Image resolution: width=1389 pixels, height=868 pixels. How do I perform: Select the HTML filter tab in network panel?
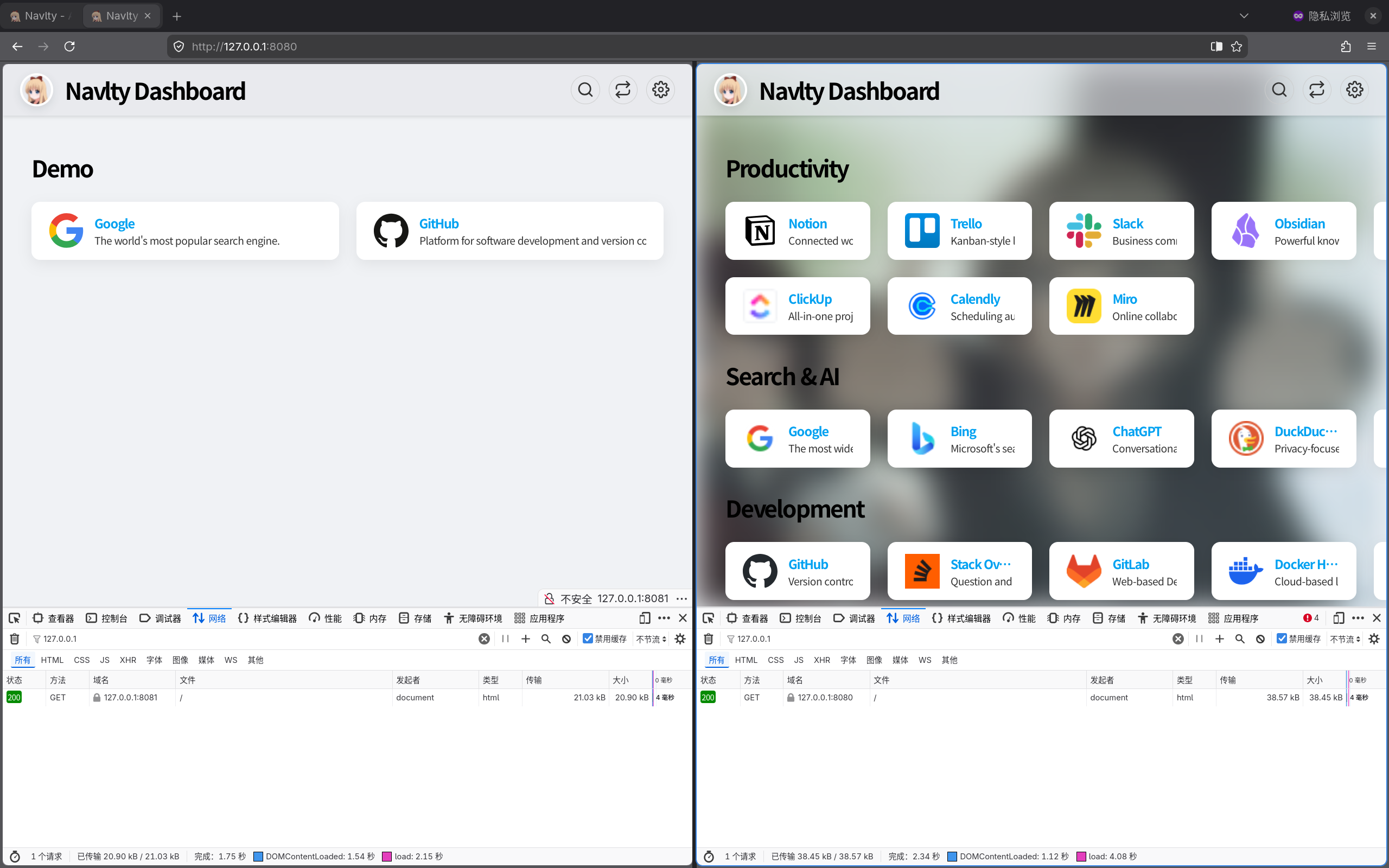(x=52, y=660)
